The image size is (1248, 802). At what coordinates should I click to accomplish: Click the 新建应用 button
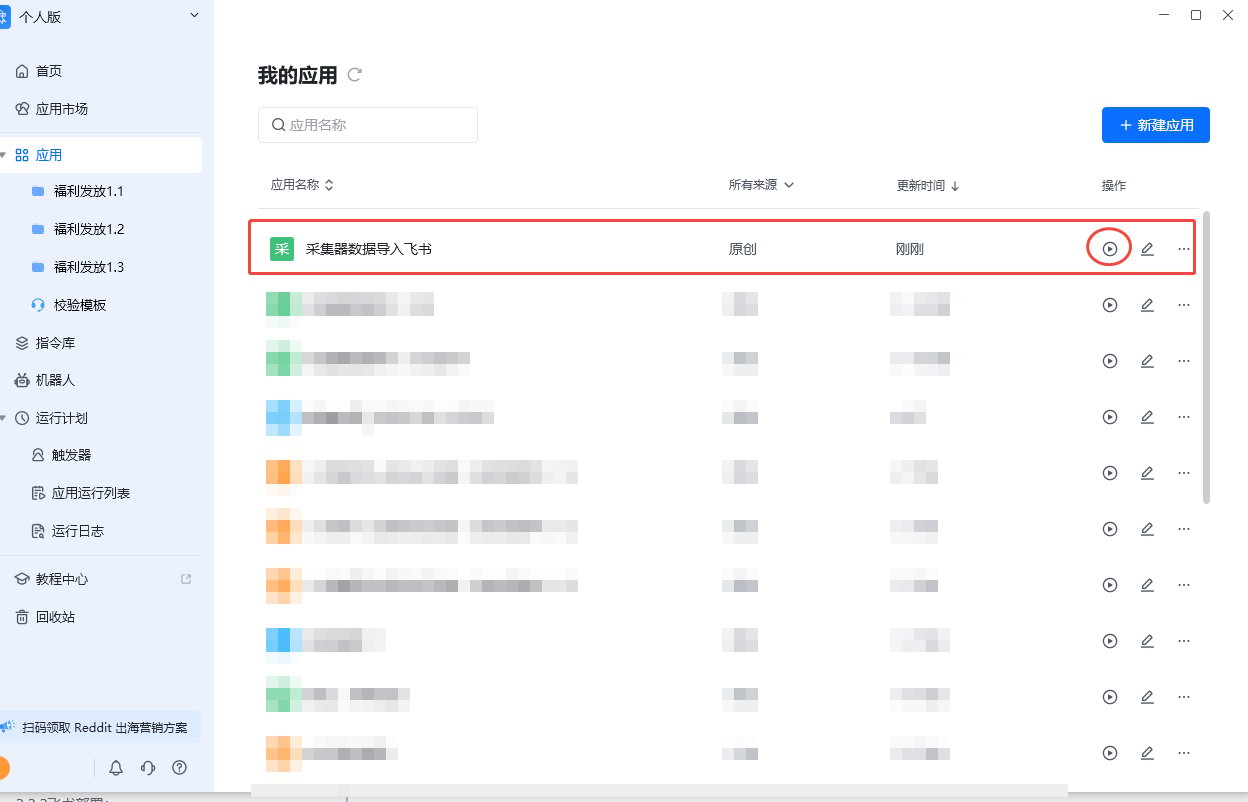coord(1156,125)
